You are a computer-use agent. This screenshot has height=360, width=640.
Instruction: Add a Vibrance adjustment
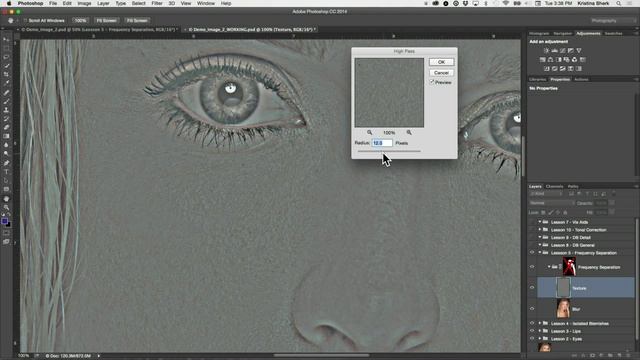(x=578, y=51)
